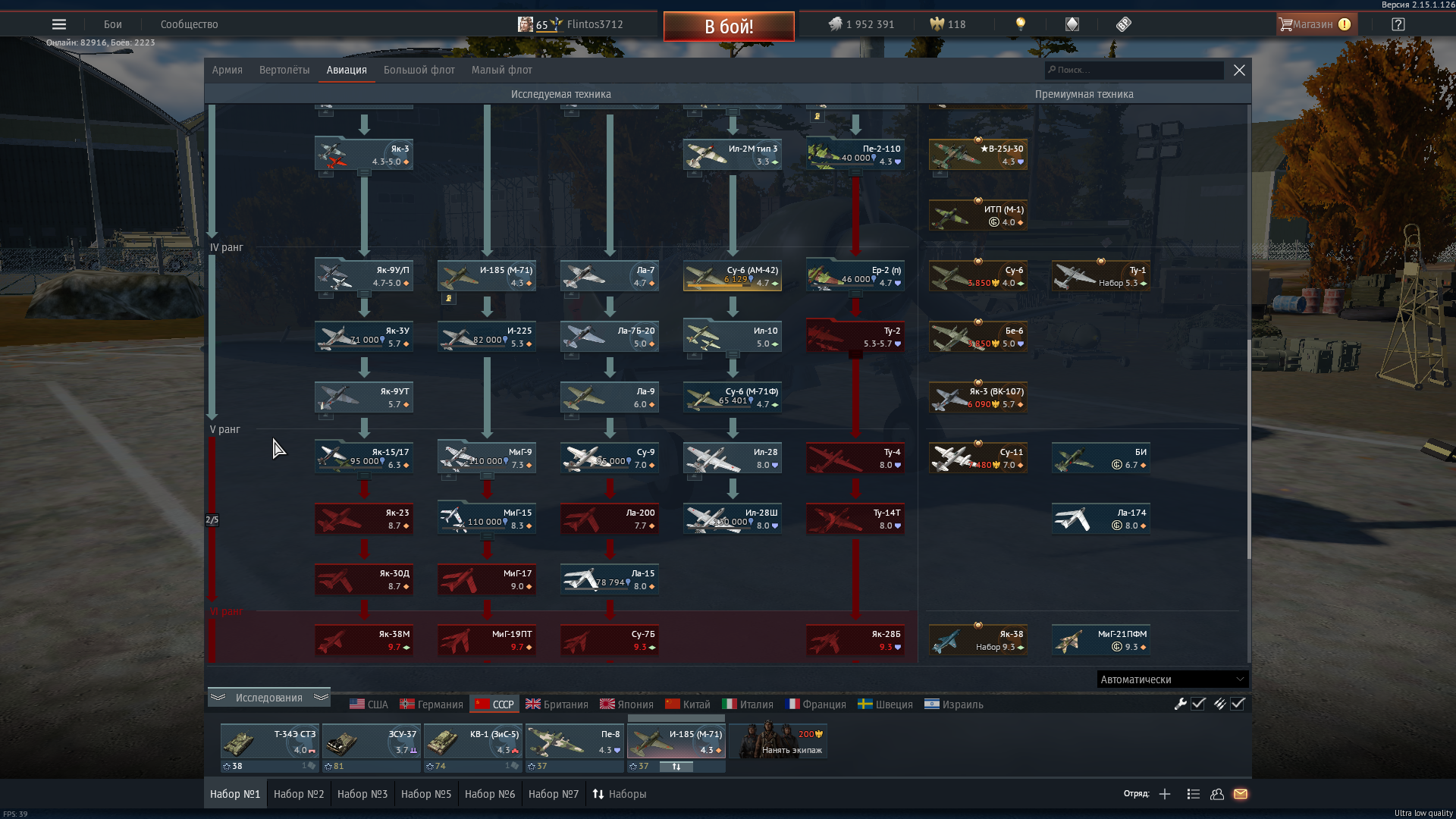Open the Автоматически dropdown

pos(1172,679)
